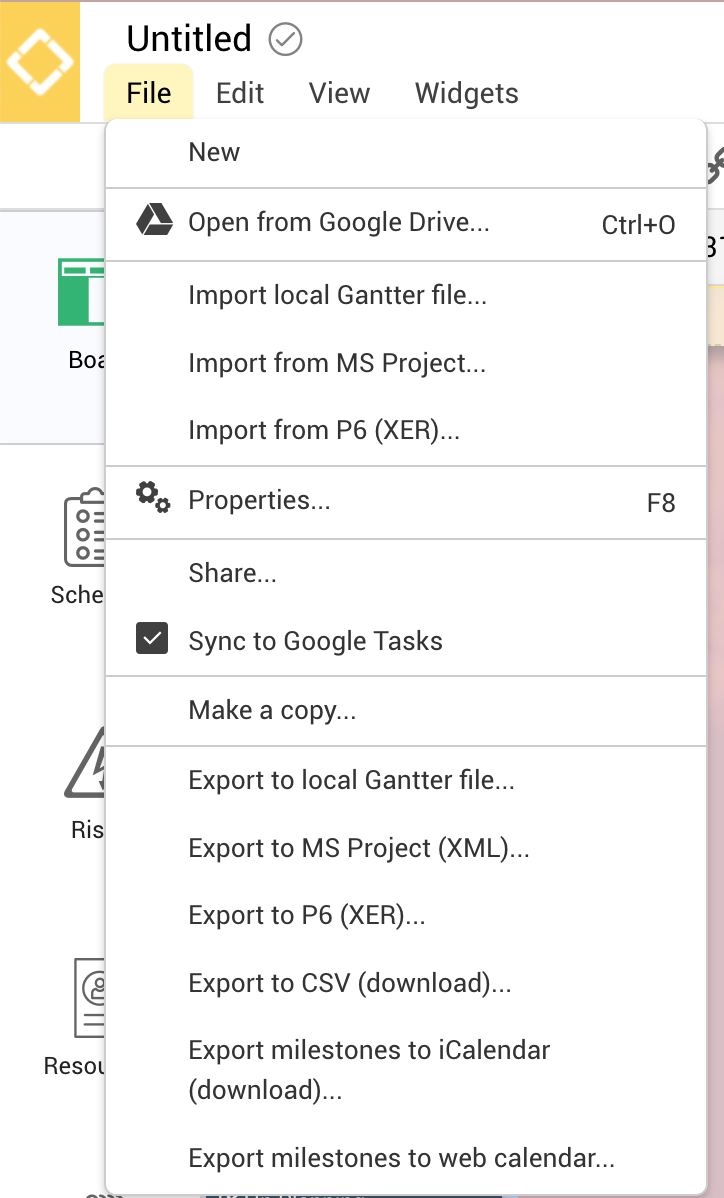Open the View menu
724x1198 pixels.
[339, 93]
